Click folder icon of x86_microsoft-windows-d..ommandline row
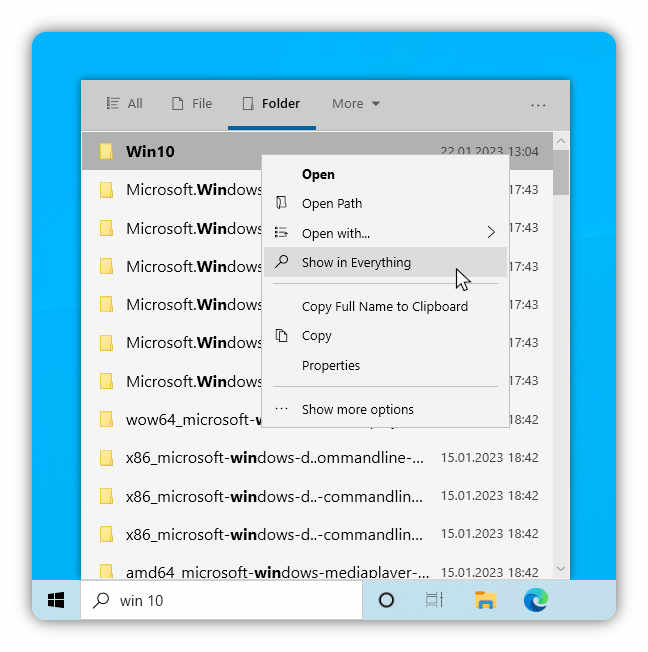This screenshot has width=648, height=652. point(106,457)
